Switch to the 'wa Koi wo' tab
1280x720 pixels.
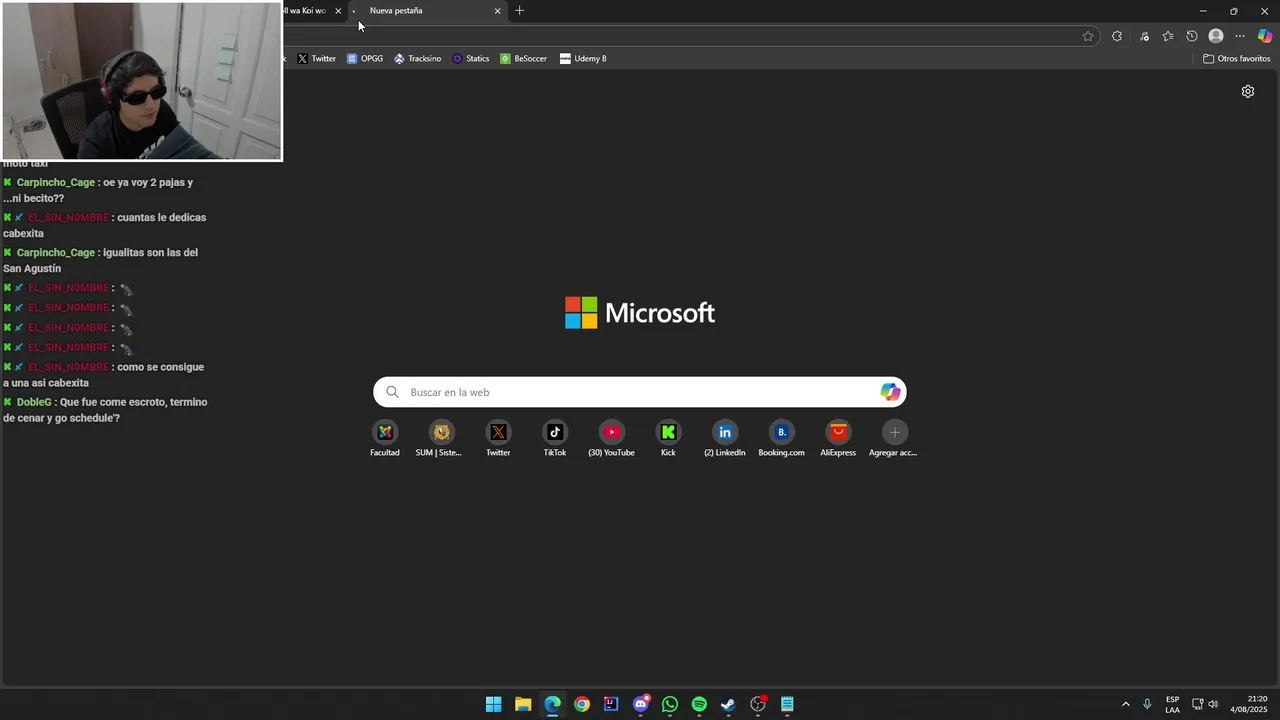[x=307, y=11]
